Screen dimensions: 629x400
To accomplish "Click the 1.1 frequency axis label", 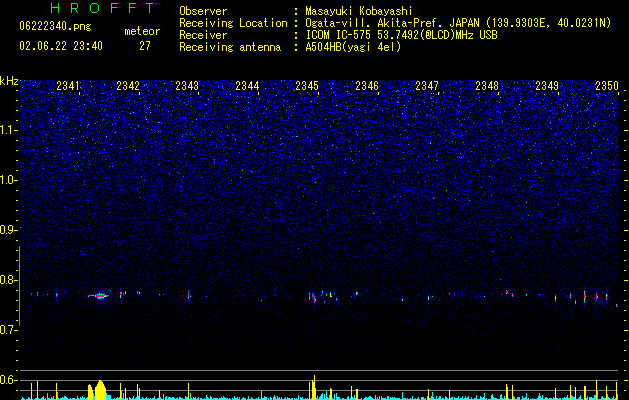I will click(9, 130).
